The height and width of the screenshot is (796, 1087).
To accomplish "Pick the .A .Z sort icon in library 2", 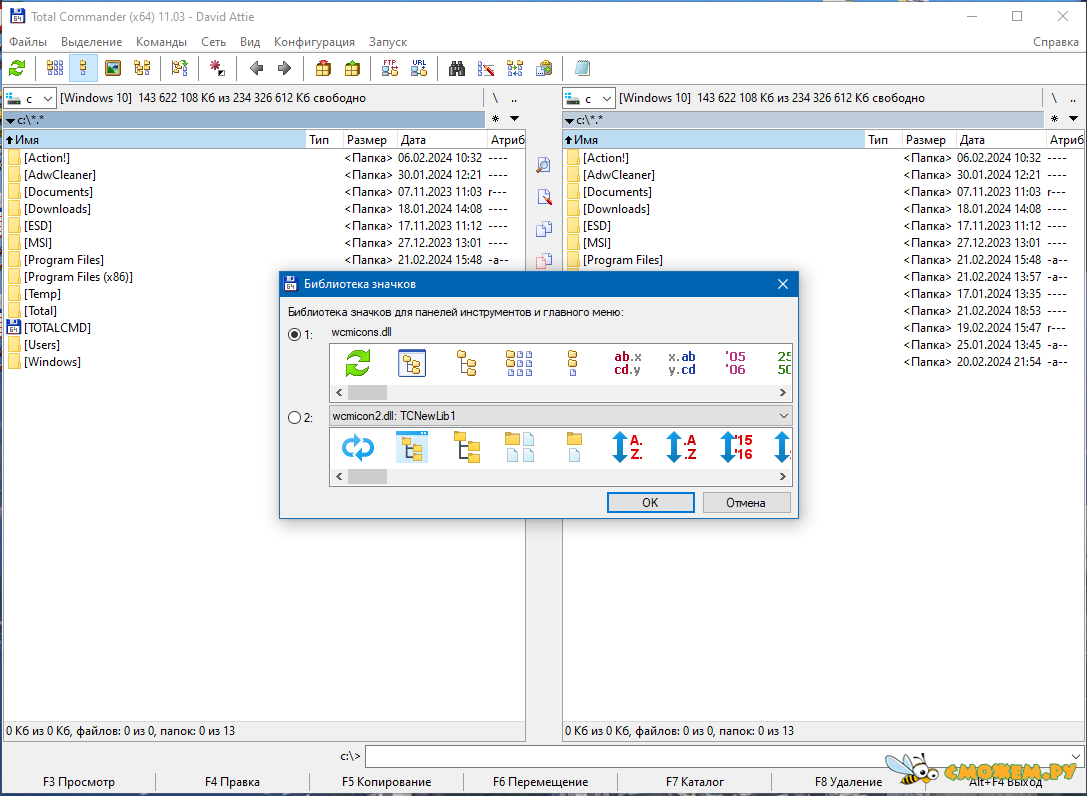I will point(681,447).
